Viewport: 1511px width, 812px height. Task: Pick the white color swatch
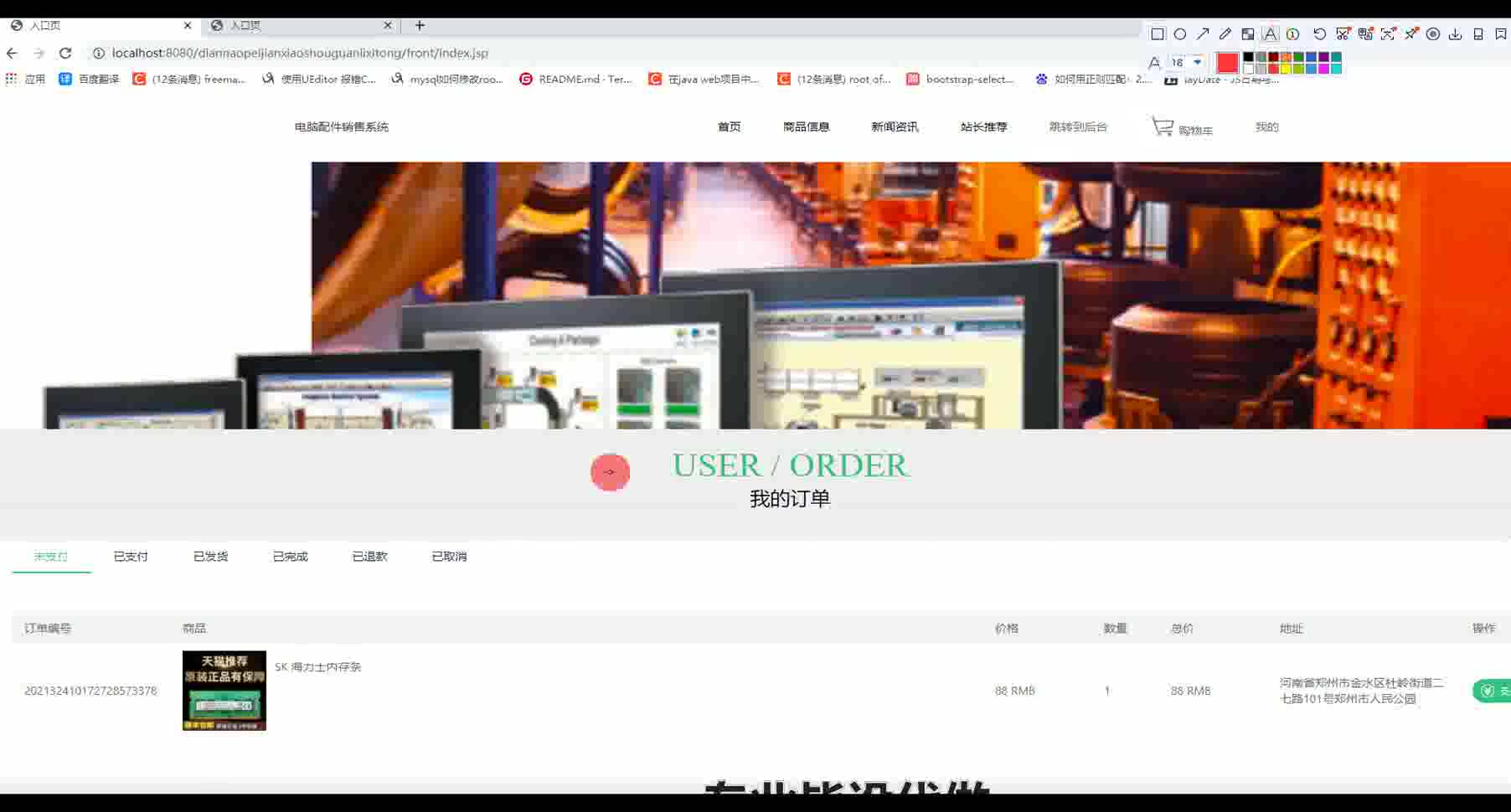[x=1248, y=69]
